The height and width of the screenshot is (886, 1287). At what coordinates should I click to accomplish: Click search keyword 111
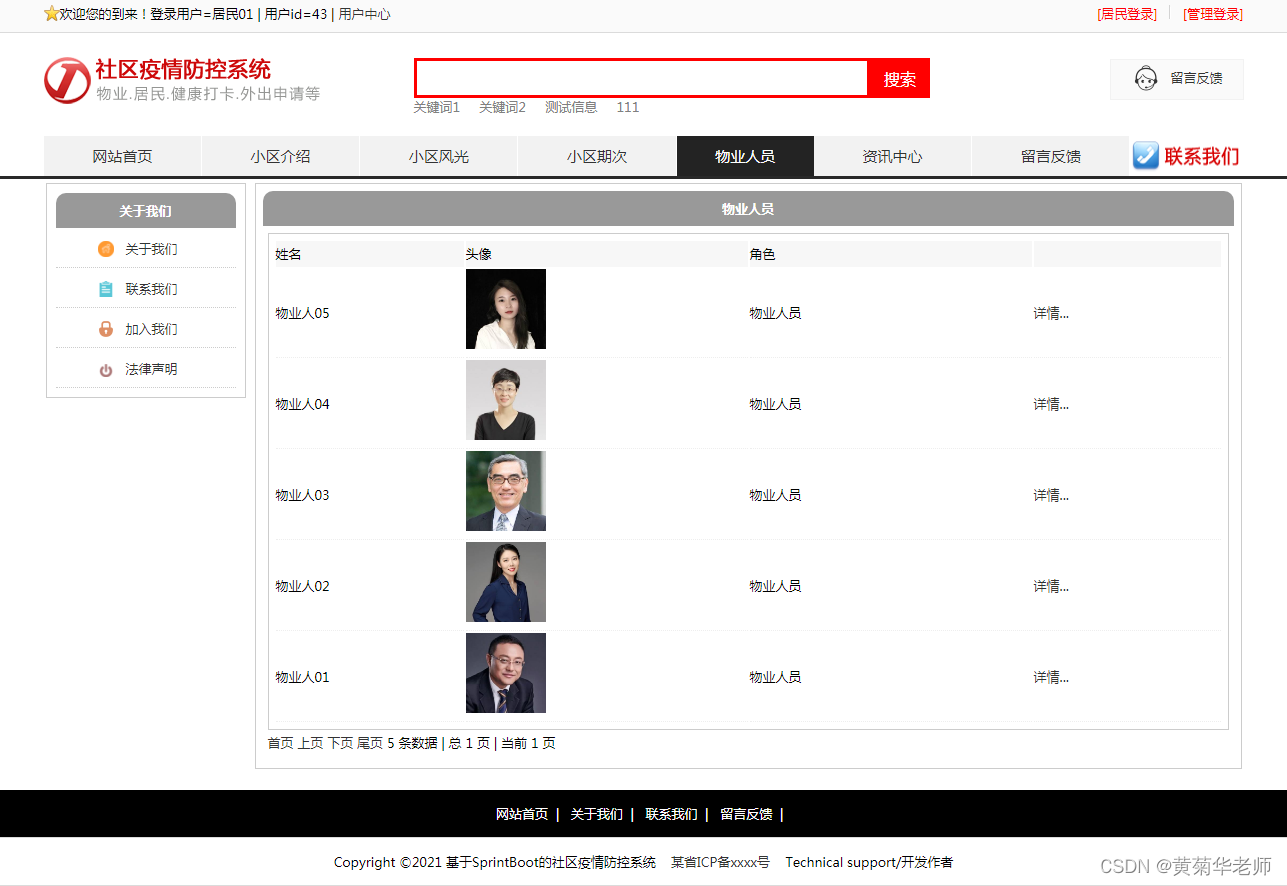click(x=627, y=107)
